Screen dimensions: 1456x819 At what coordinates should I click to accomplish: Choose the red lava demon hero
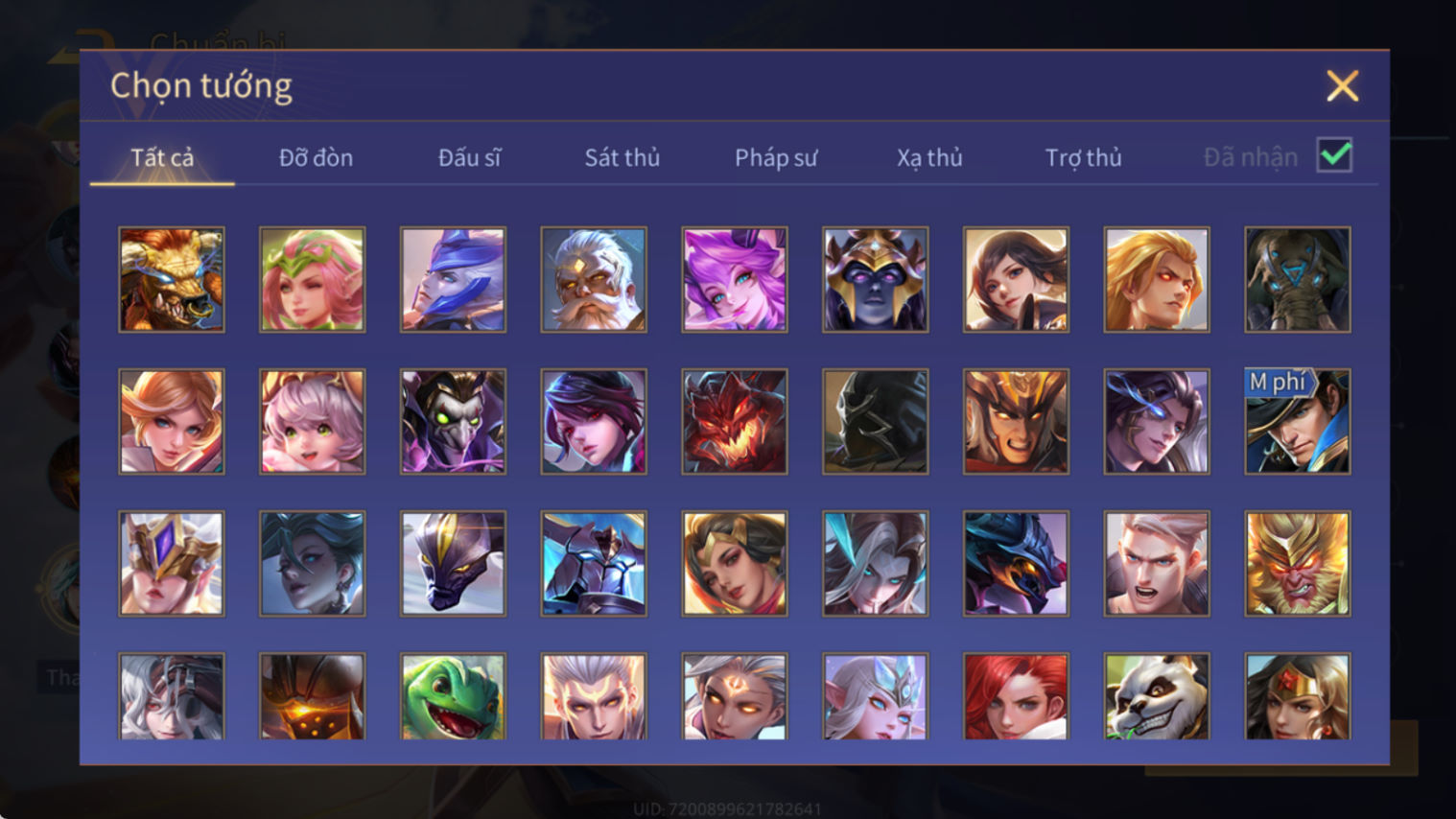coord(735,422)
